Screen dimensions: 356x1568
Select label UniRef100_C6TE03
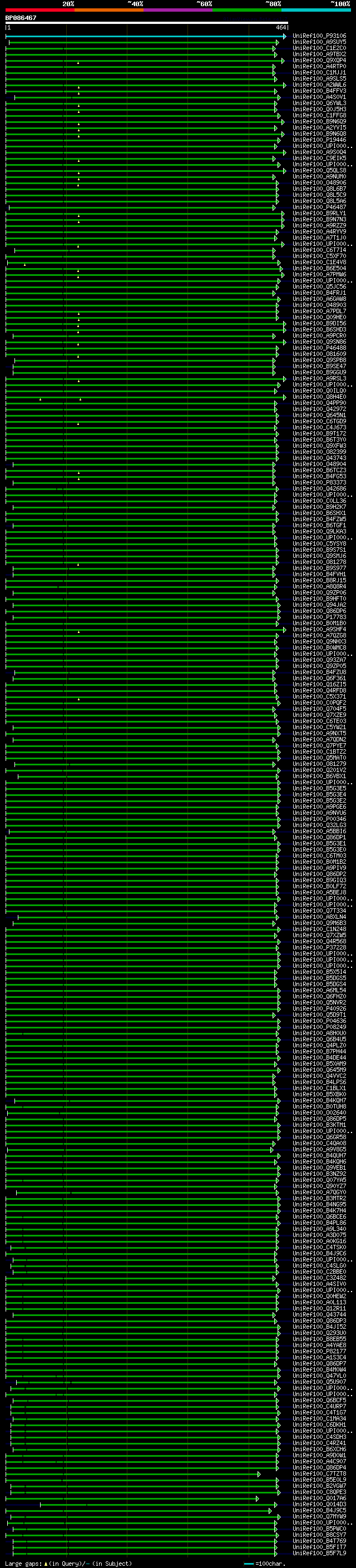319,721
